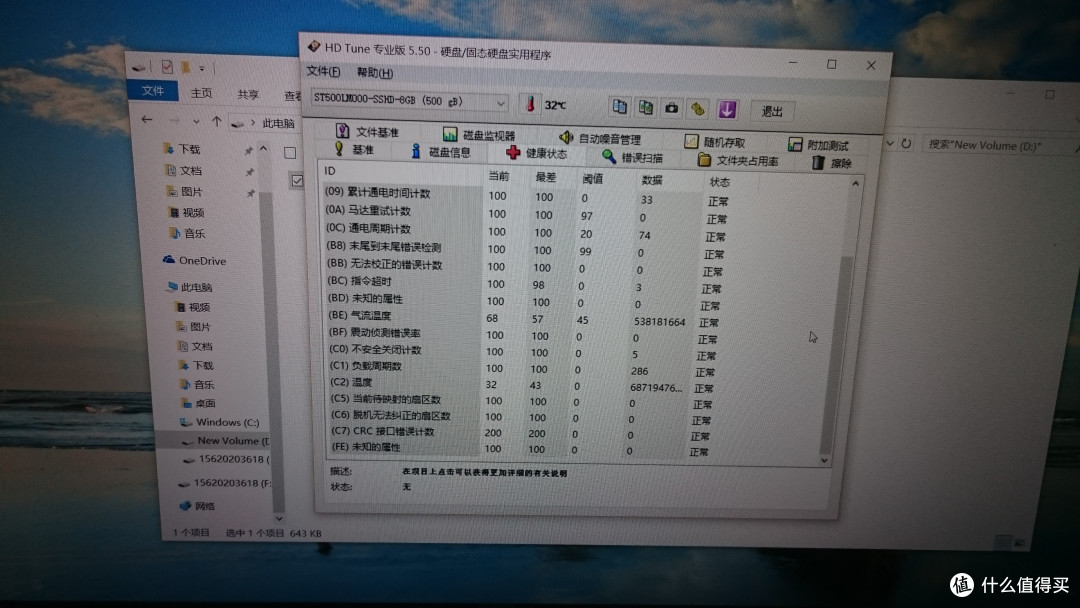Open HD Tune options tools icon
Viewport: 1080px width, 608px height.
tap(698, 109)
